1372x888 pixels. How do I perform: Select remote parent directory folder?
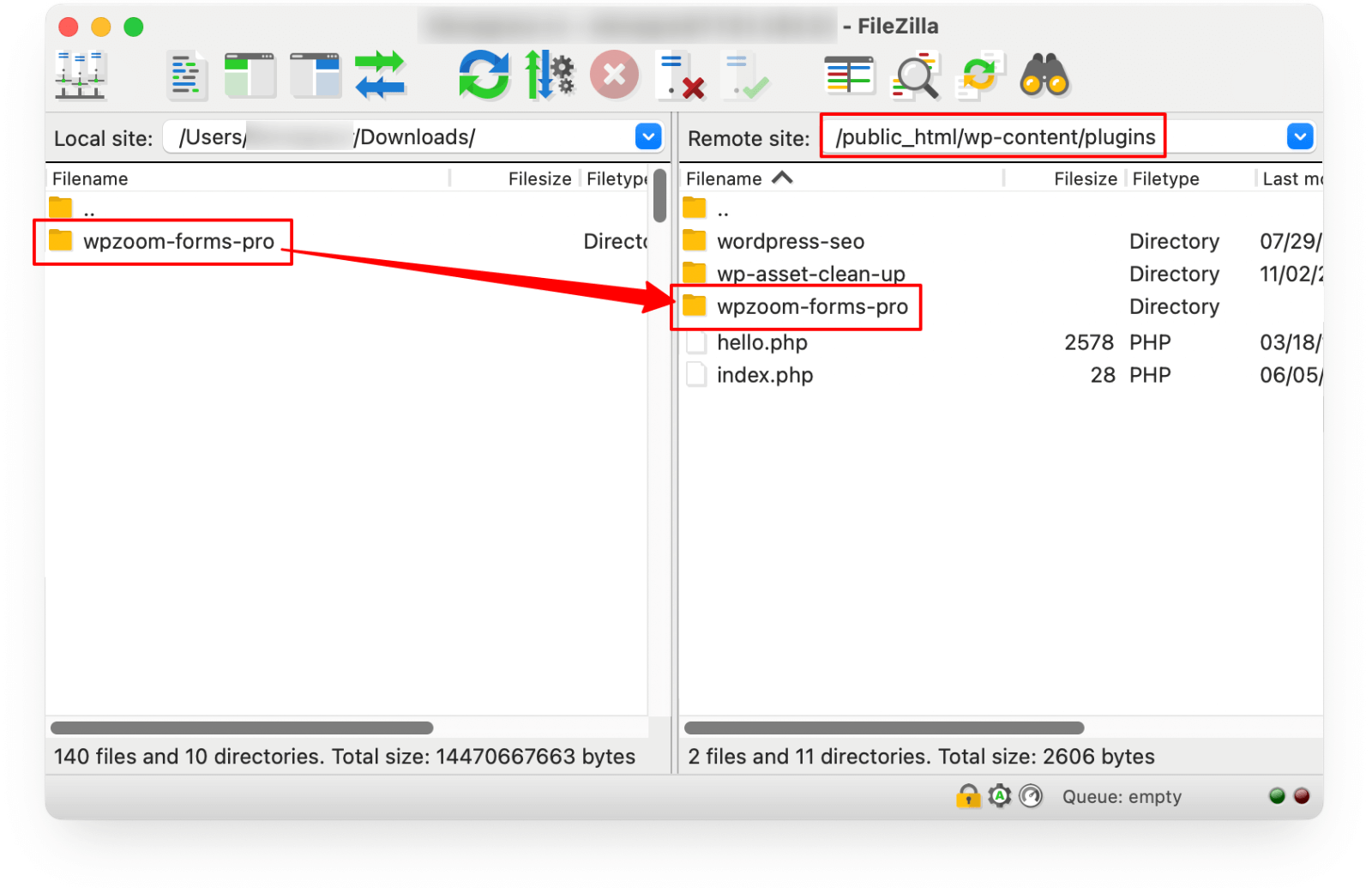(707, 208)
